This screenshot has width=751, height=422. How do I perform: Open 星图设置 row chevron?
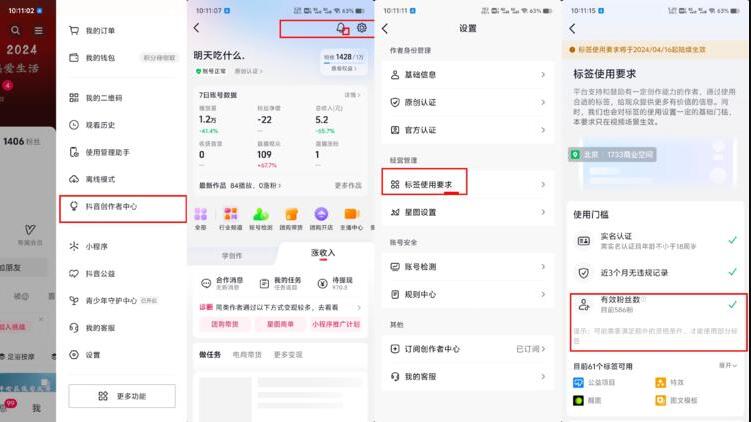point(543,212)
